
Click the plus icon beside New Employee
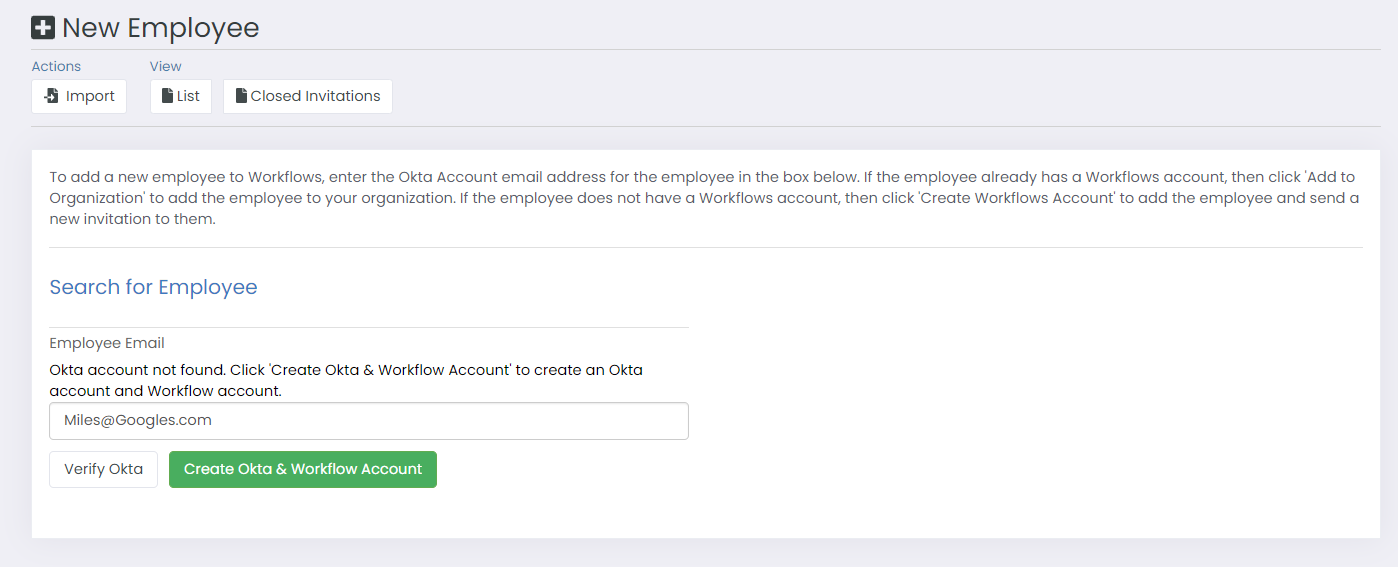click(43, 28)
